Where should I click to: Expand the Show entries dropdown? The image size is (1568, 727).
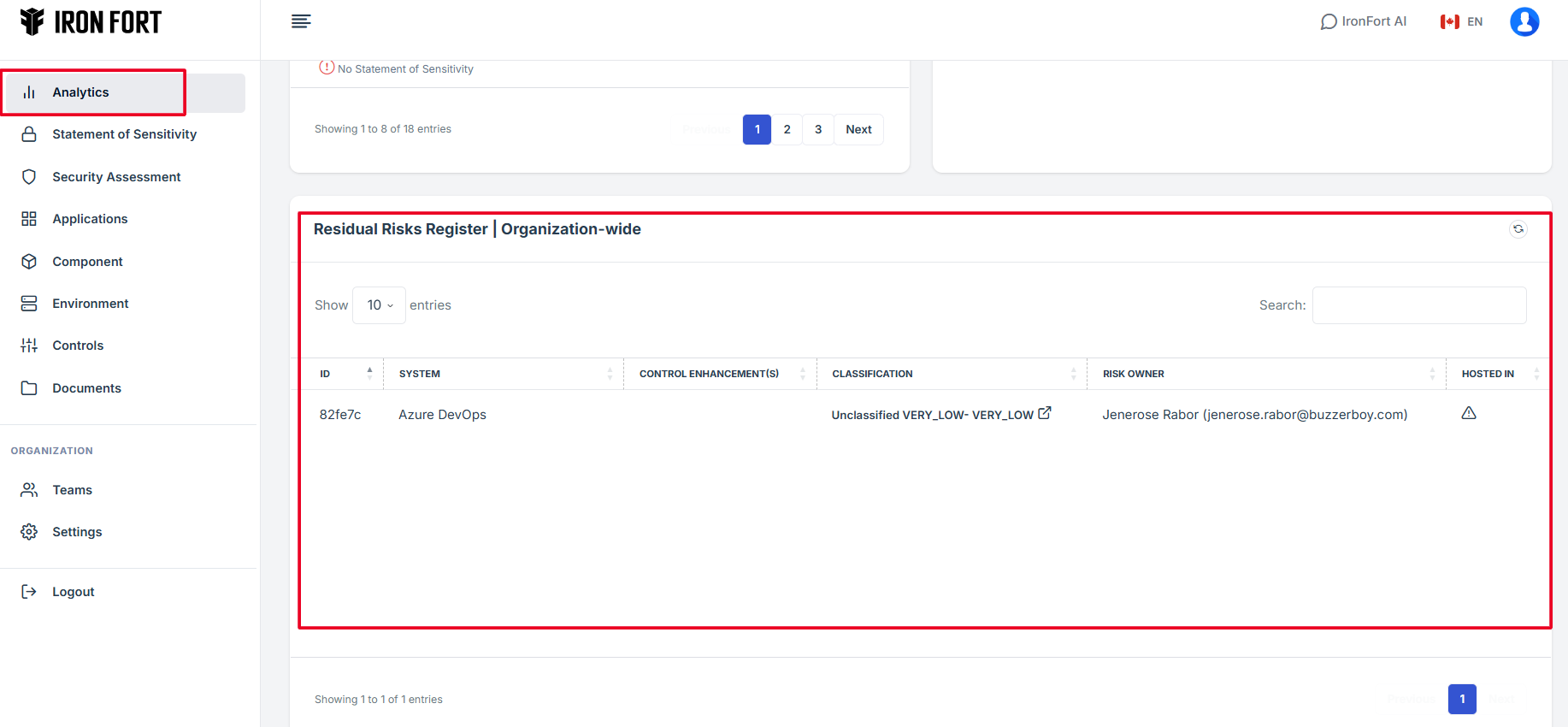[x=379, y=305]
